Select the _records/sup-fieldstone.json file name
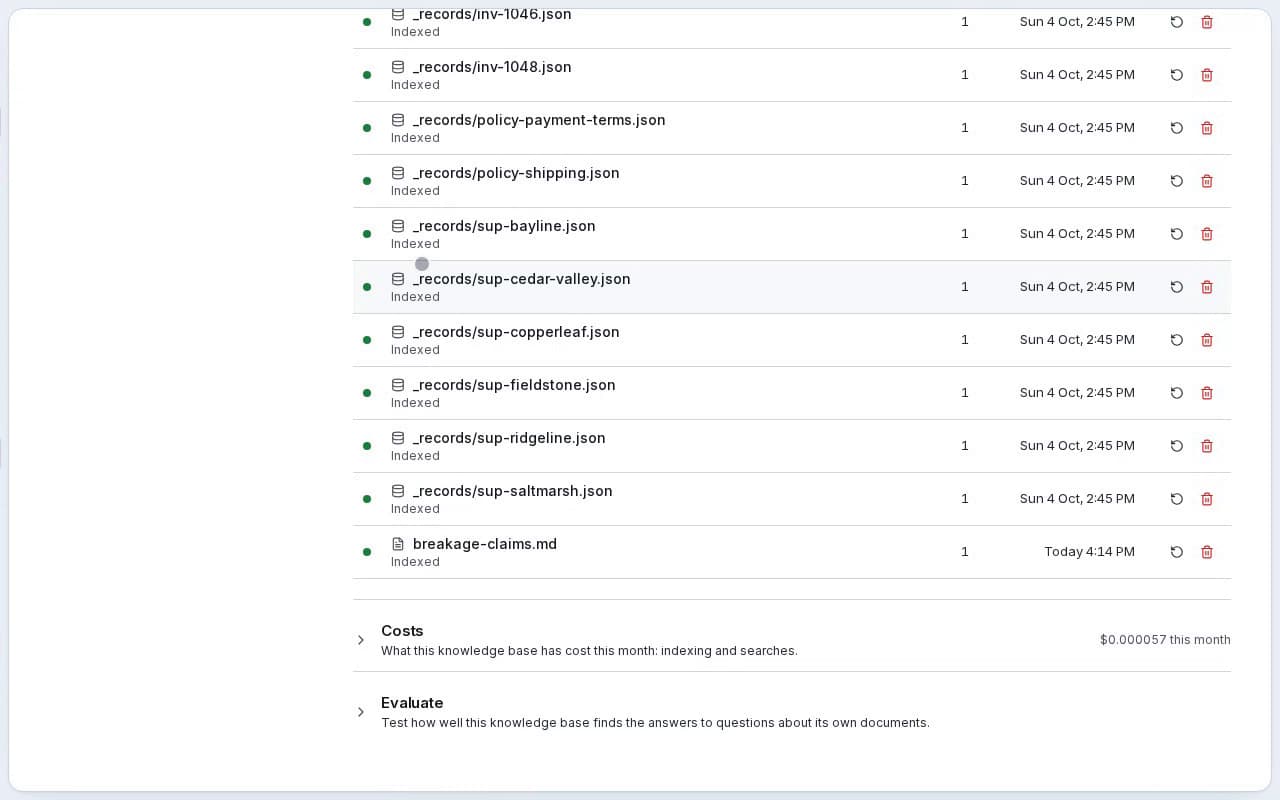Image resolution: width=1280 pixels, height=800 pixels. click(x=514, y=385)
